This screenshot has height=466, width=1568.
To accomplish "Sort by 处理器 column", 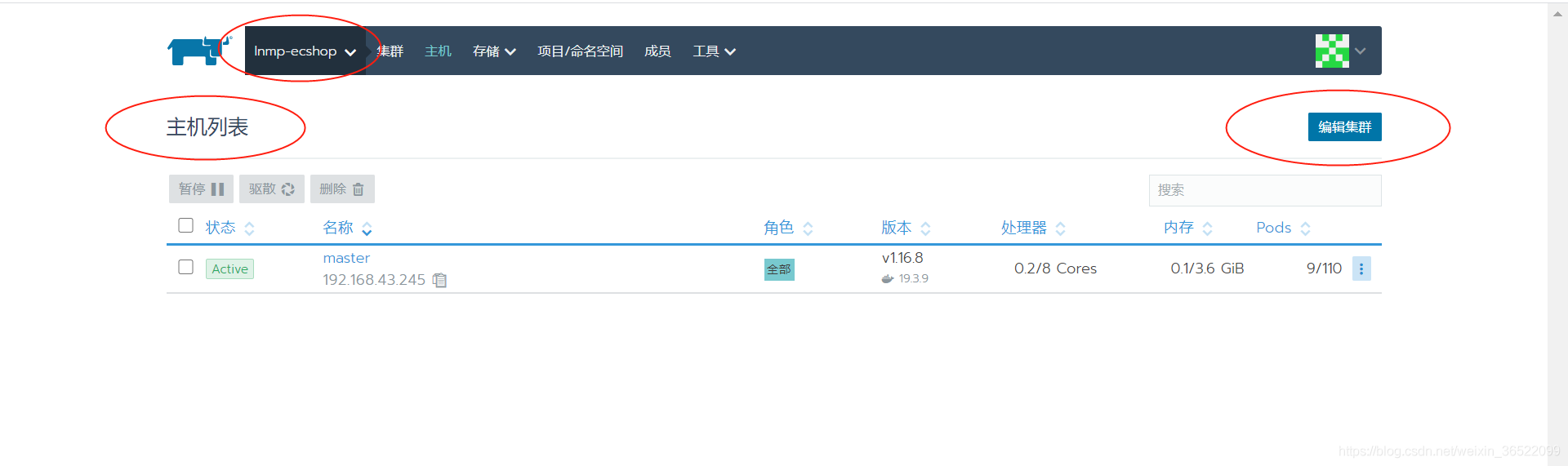I will tap(1033, 228).
